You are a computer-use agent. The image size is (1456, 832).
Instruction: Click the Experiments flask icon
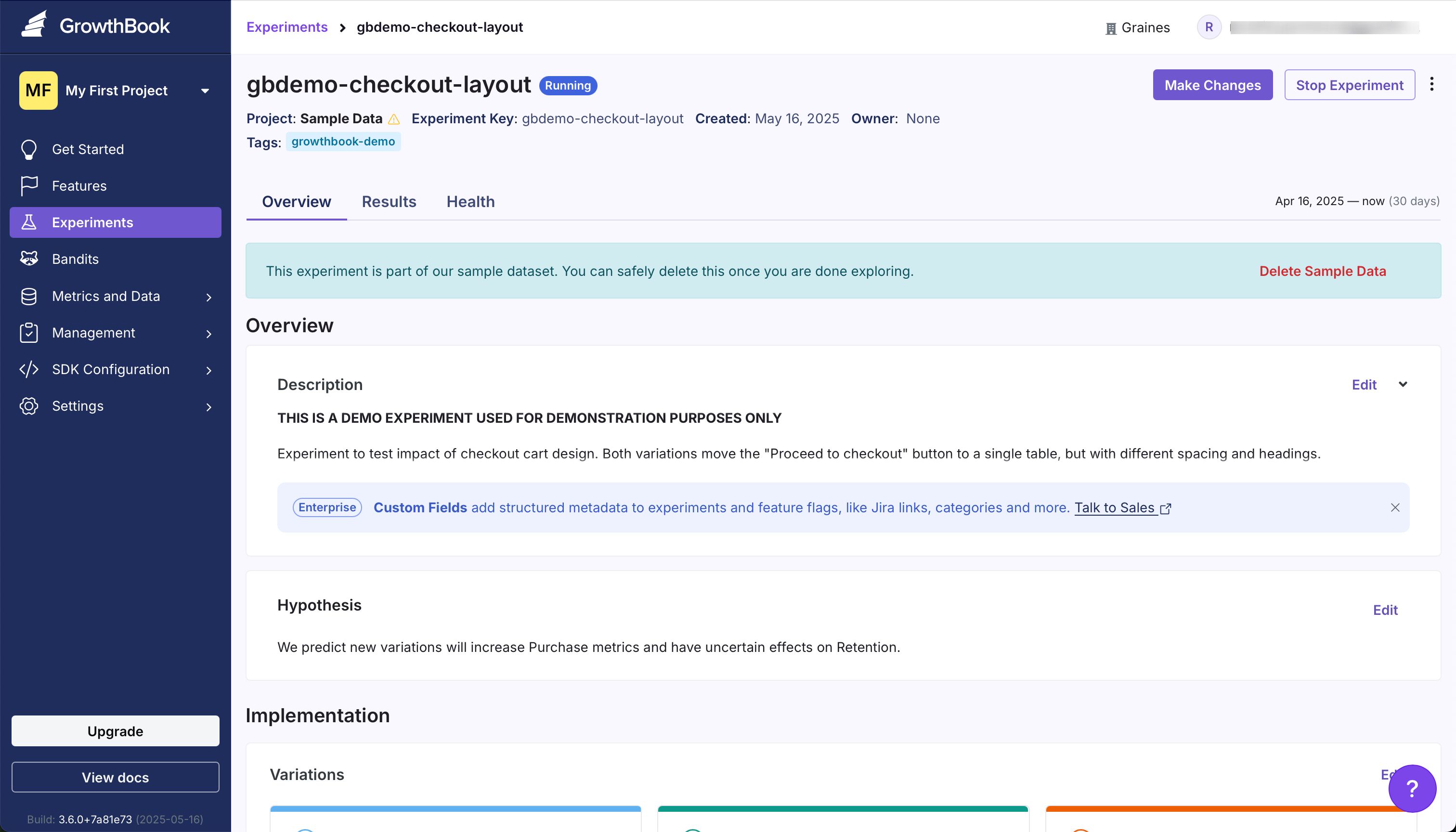pos(28,222)
